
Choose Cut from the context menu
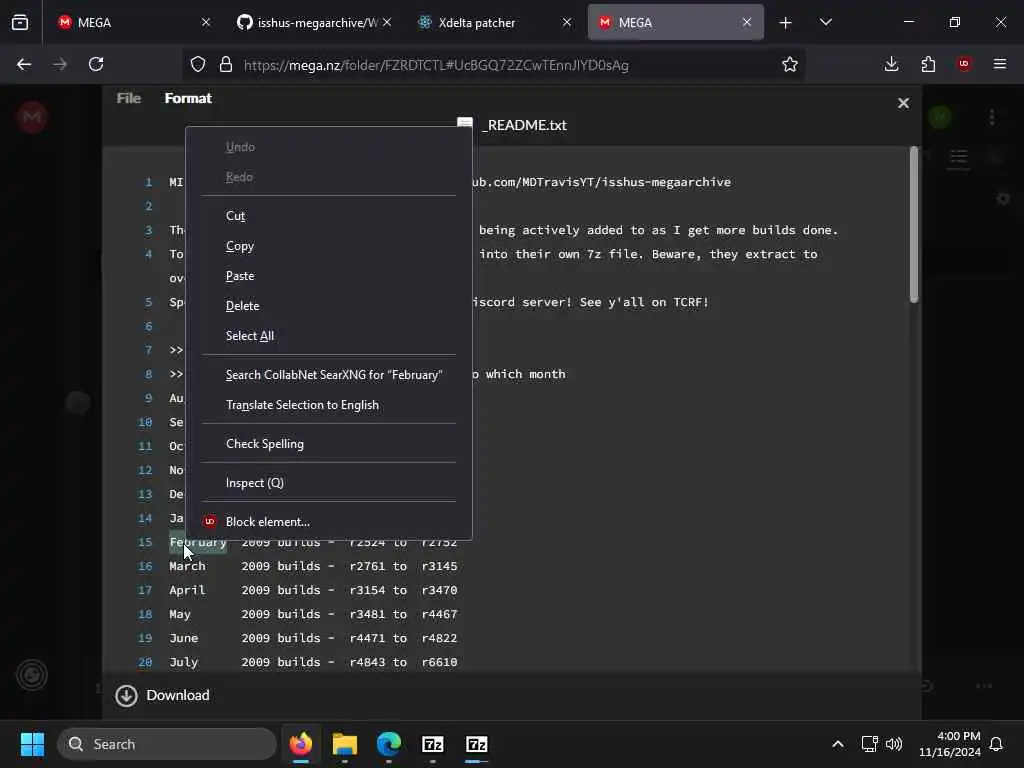(328, 216)
